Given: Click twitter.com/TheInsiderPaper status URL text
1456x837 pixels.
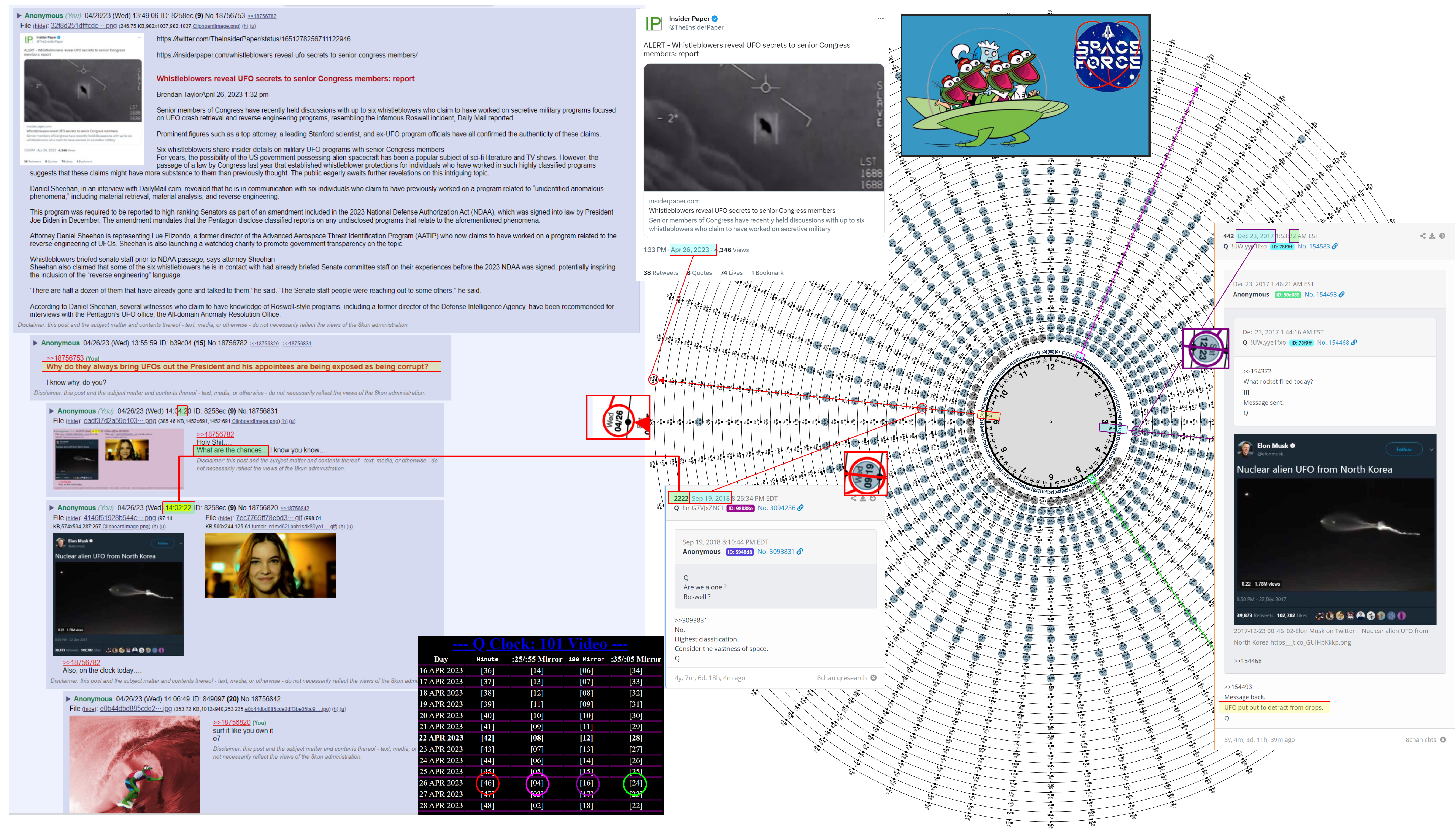Looking at the screenshot, I should tap(253, 39).
